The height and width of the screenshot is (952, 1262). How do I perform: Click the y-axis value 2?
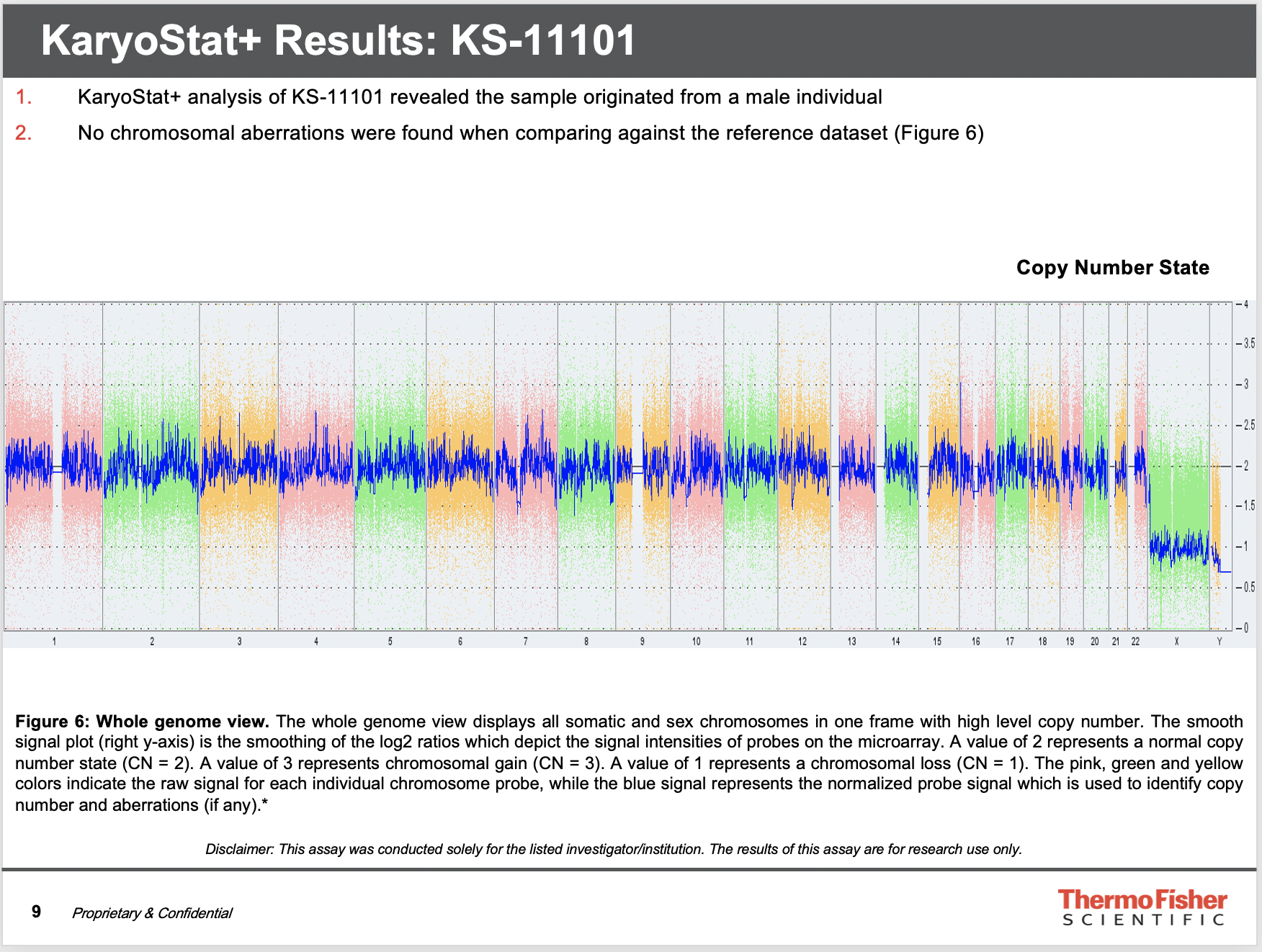tap(1246, 466)
